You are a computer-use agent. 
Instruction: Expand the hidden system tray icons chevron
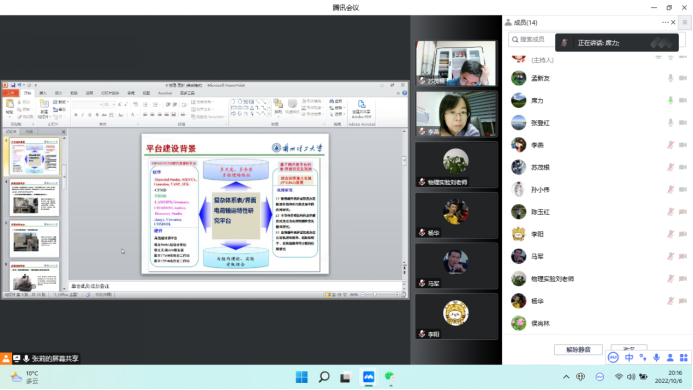566,377
